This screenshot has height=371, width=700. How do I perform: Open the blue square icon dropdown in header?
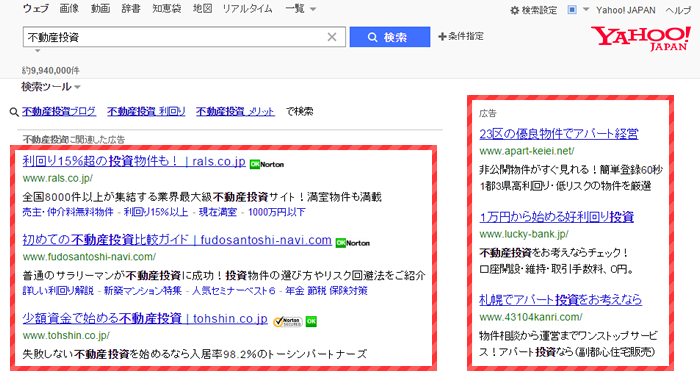pyautogui.click(x=578, y=9)
